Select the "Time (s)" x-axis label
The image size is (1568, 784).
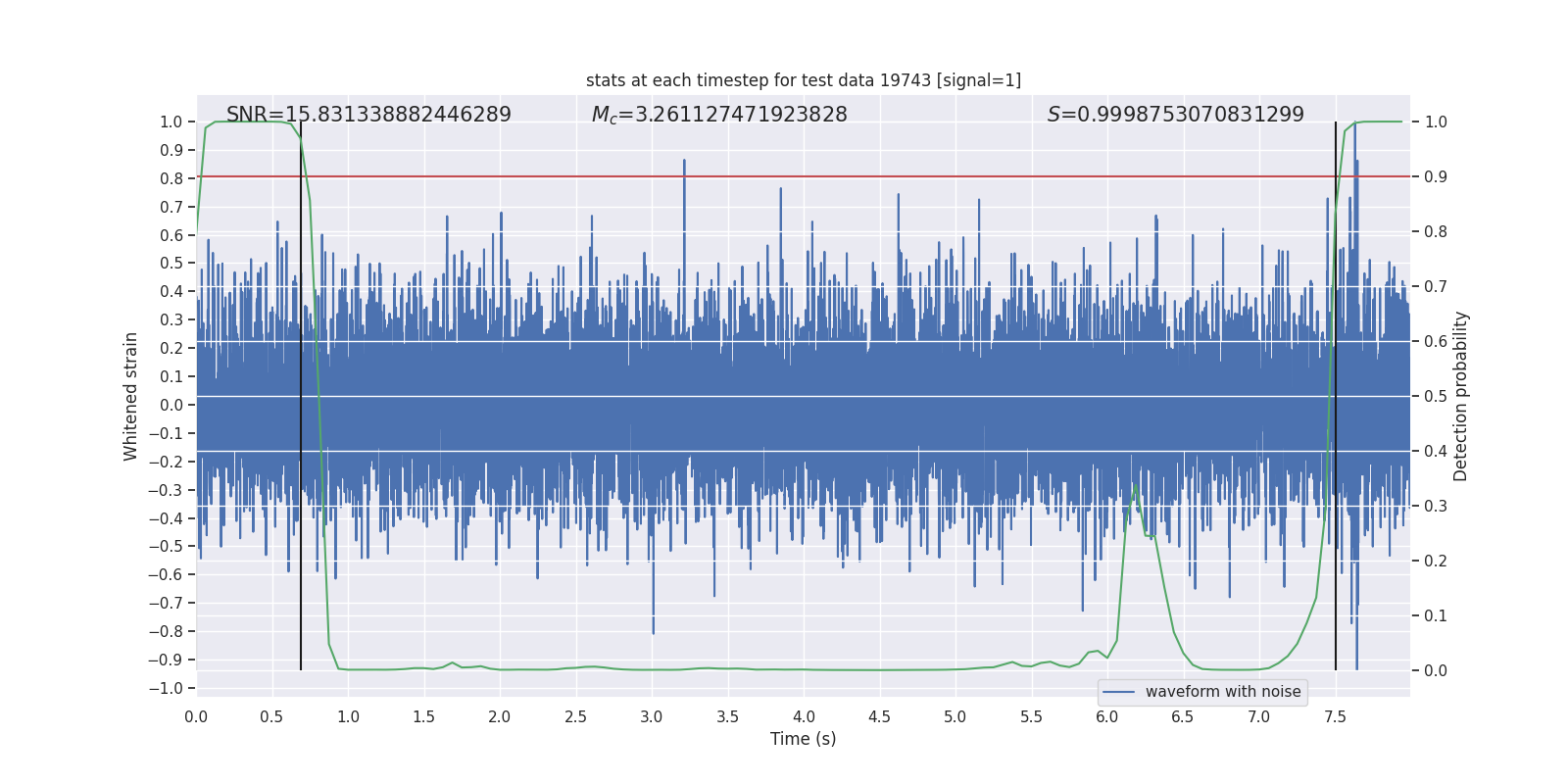[803, 739]
